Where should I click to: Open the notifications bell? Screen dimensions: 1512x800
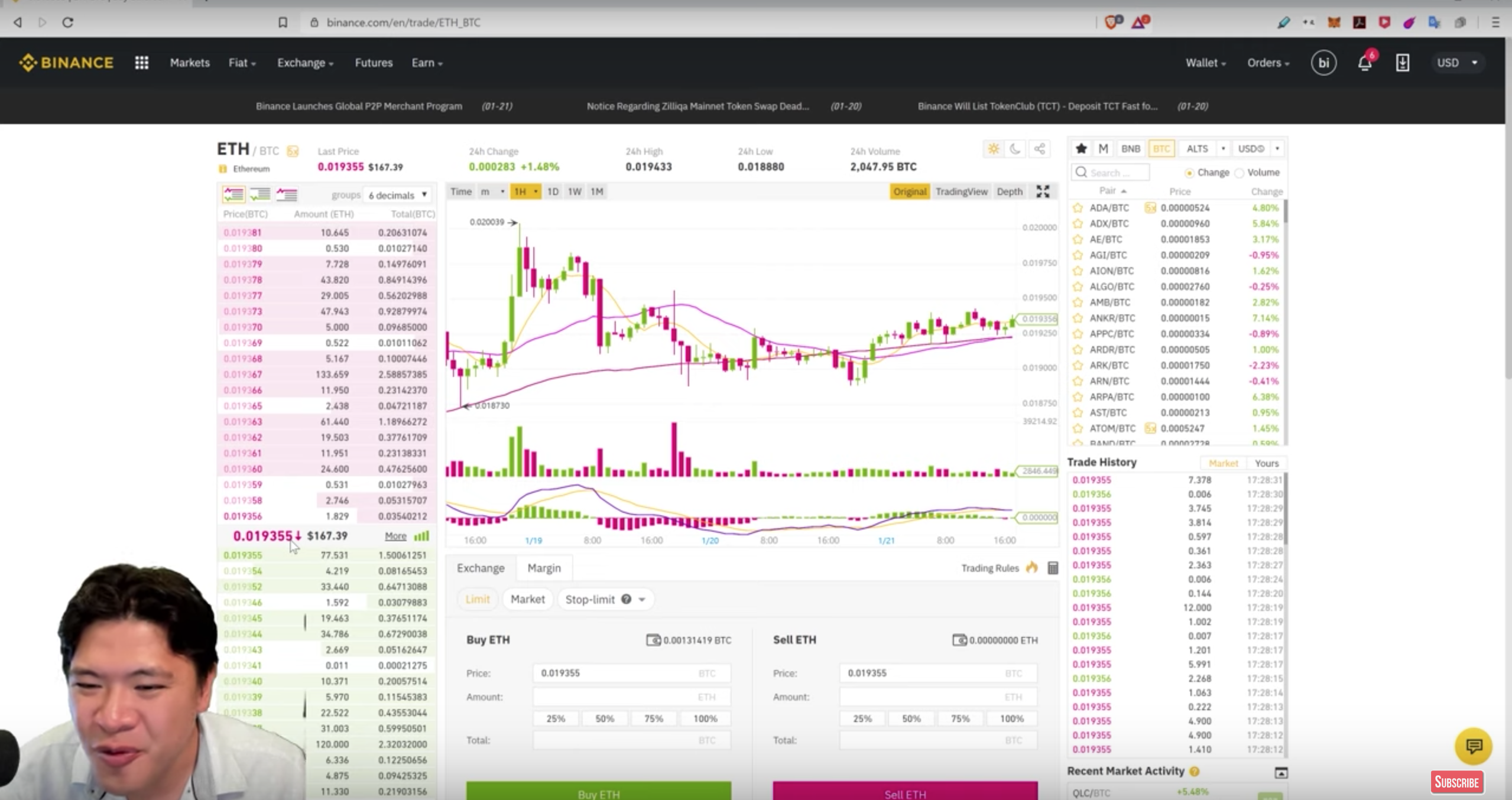point(1364,63)
